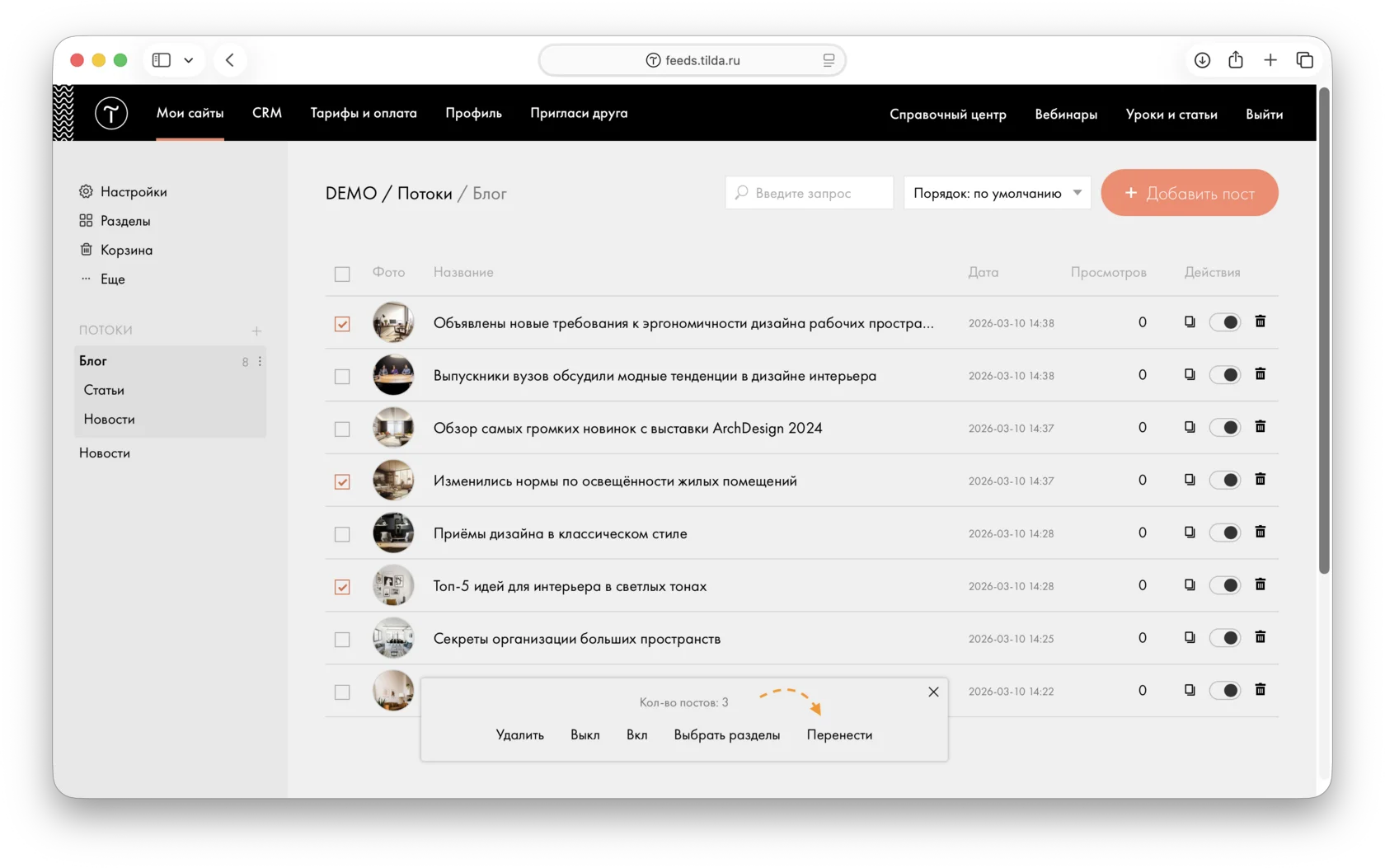Click Перенести in bulk actions
The width and height of the screenshot is (1385, 868).
(x=839, y=735)
